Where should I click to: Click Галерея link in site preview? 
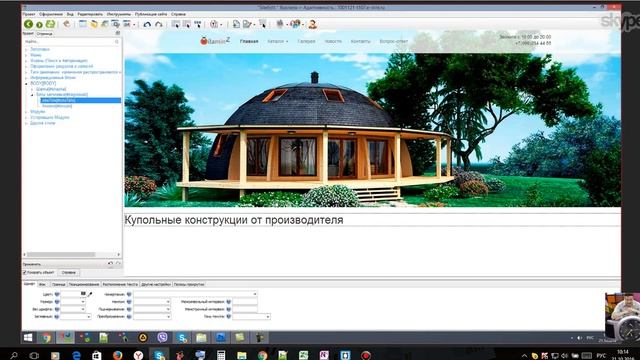point(306,41)
